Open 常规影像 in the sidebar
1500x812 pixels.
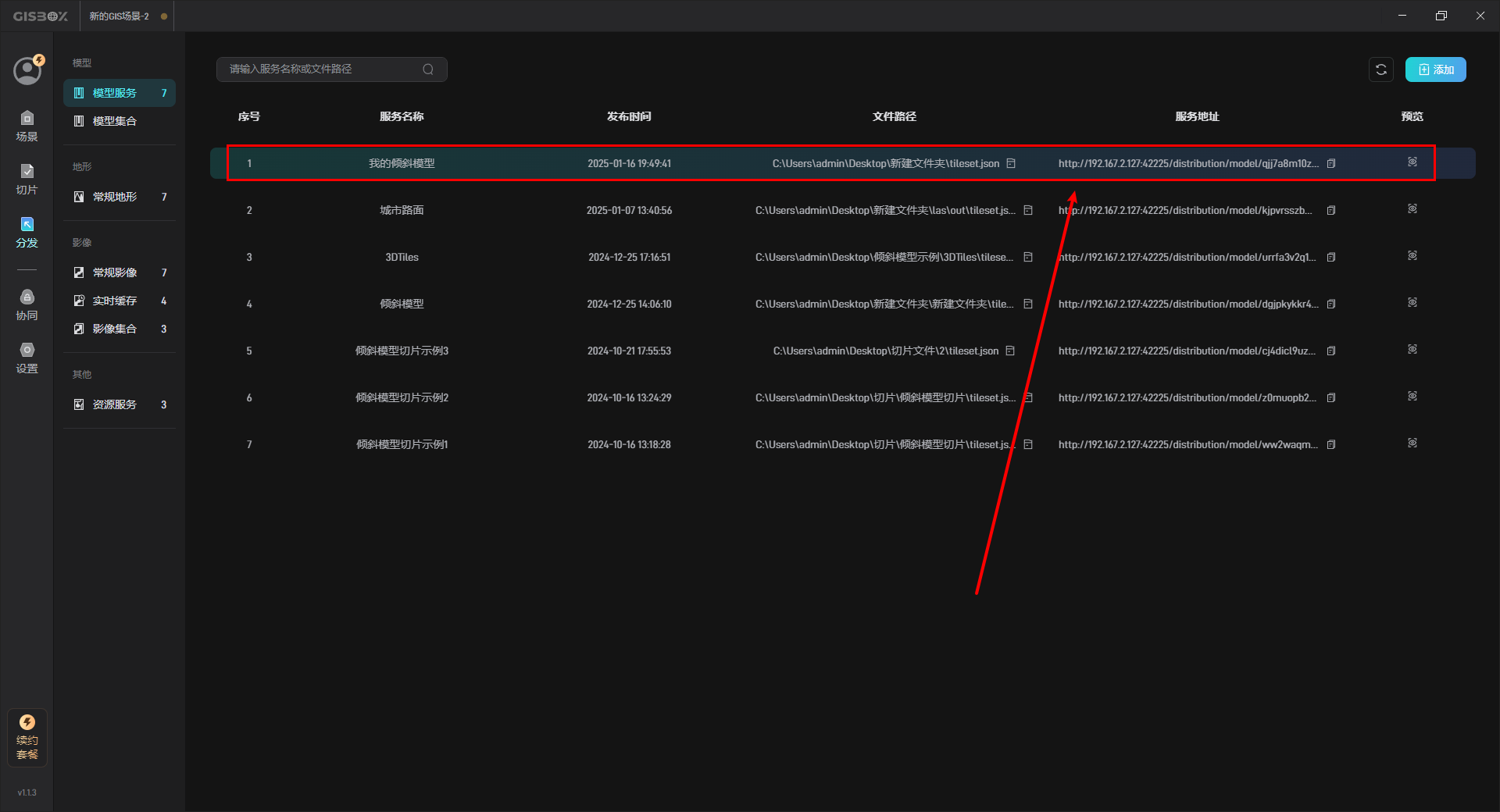pyautogui.click(x=120, y=272)
